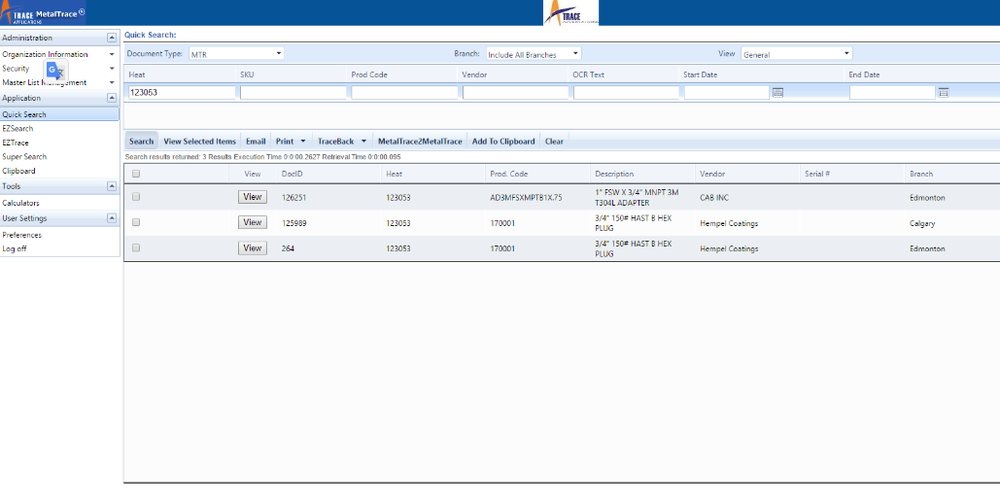Click the SKU input field
Screen dimensions: 1000x493
tap(293, 92)
